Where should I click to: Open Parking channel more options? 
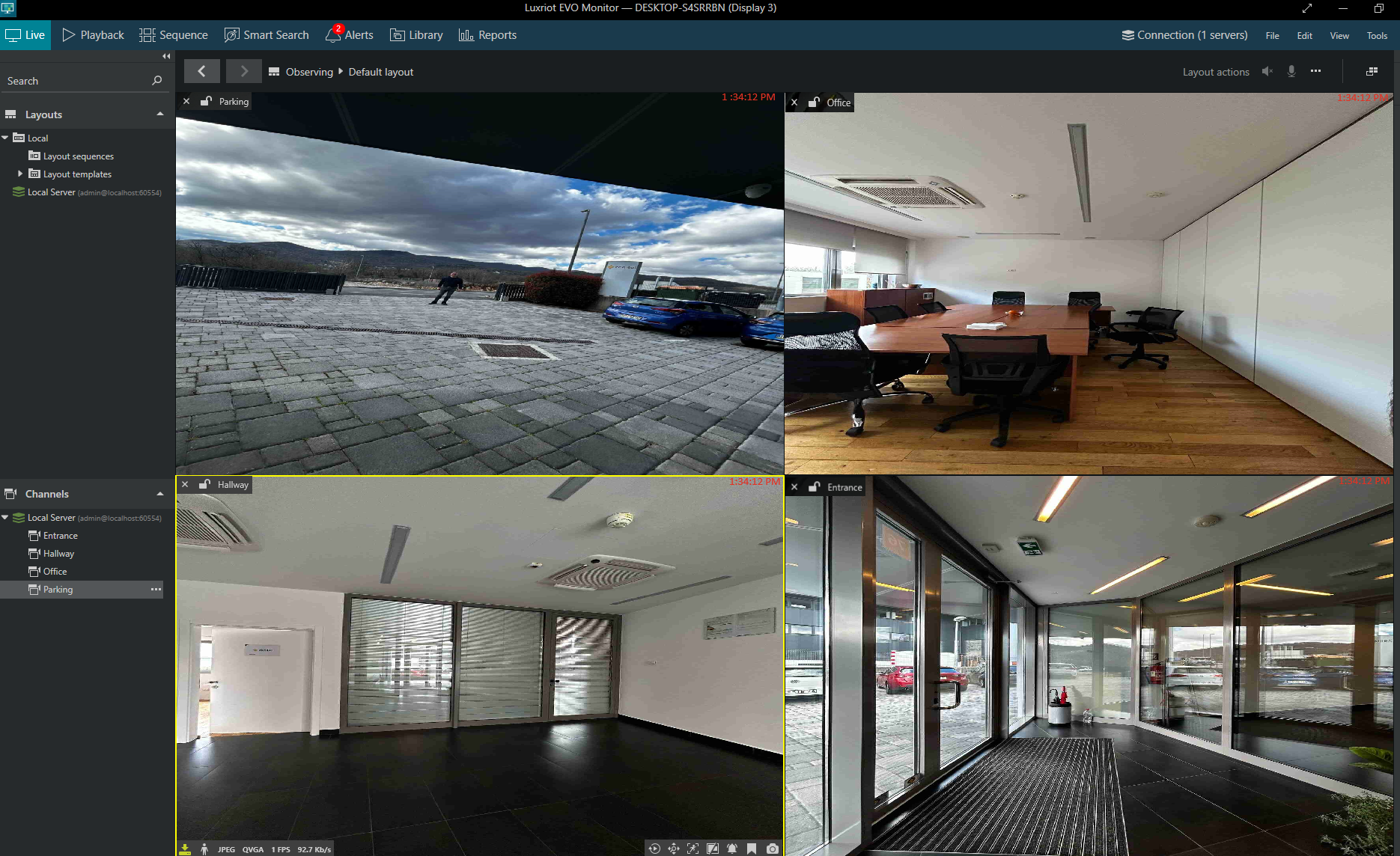(156, 590)
